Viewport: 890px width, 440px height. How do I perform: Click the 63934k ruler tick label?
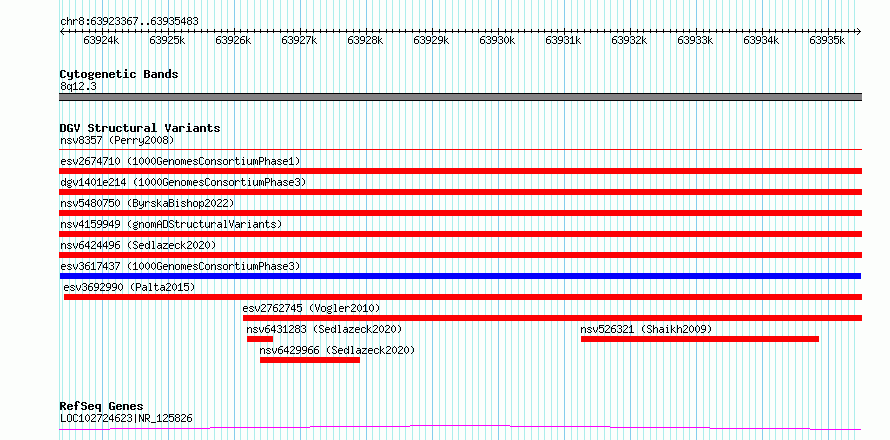(761, 40)
